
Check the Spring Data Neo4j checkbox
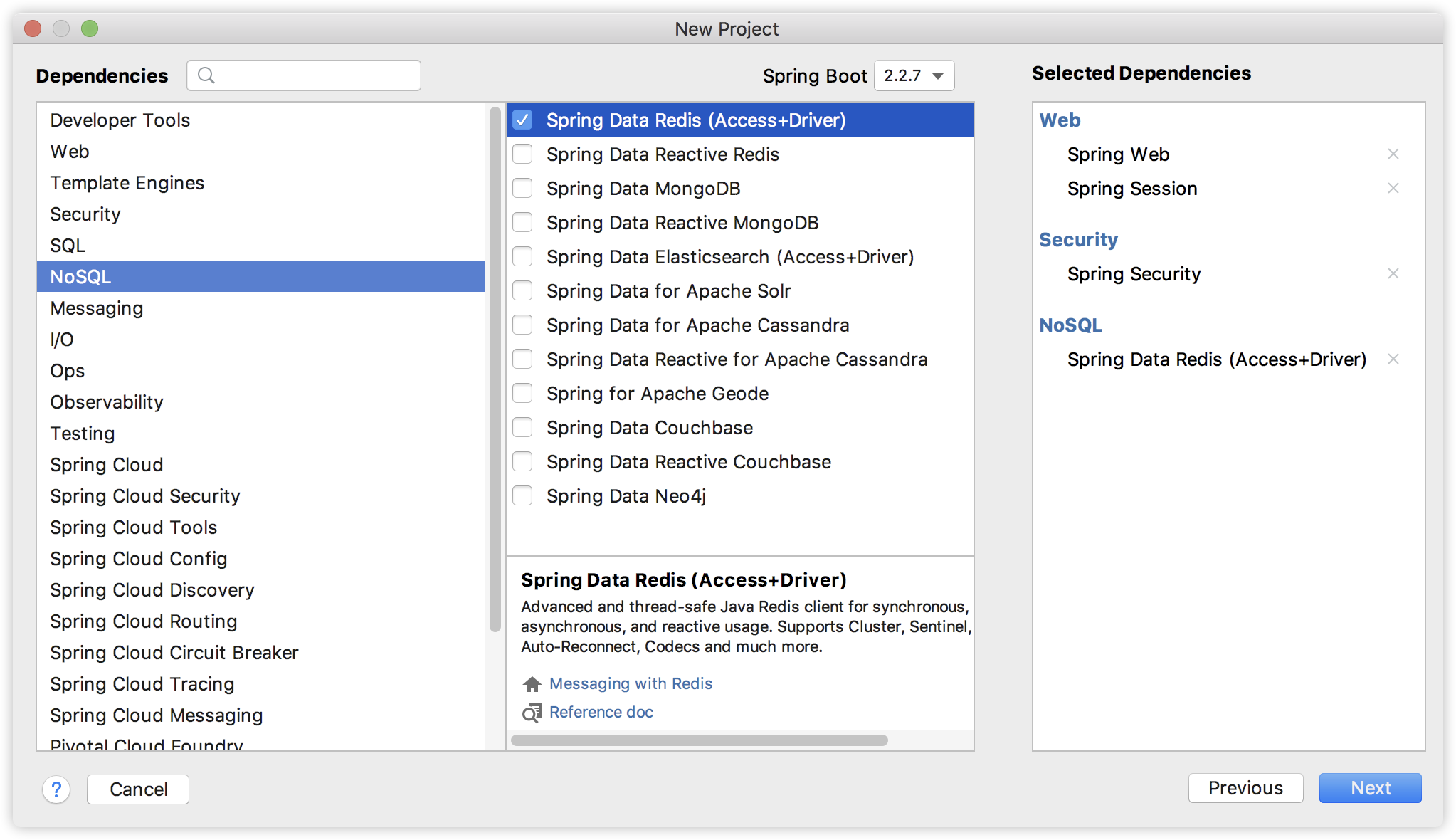pyautogui.click(x=522, y=495)
